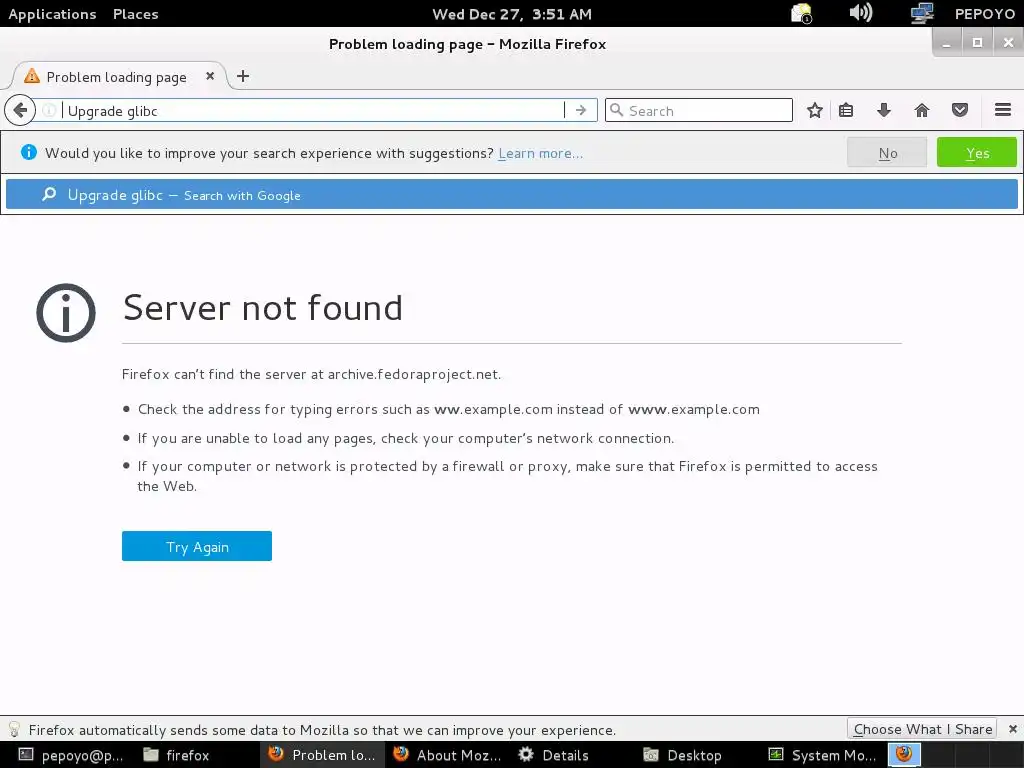
Task: Click the clock Wed Dec 27 3:51 AM
Action: 512,14
